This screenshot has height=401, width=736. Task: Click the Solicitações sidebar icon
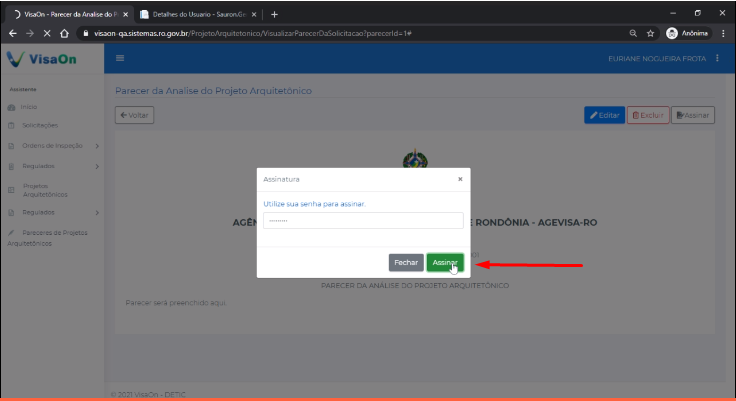tap(11, 125)
